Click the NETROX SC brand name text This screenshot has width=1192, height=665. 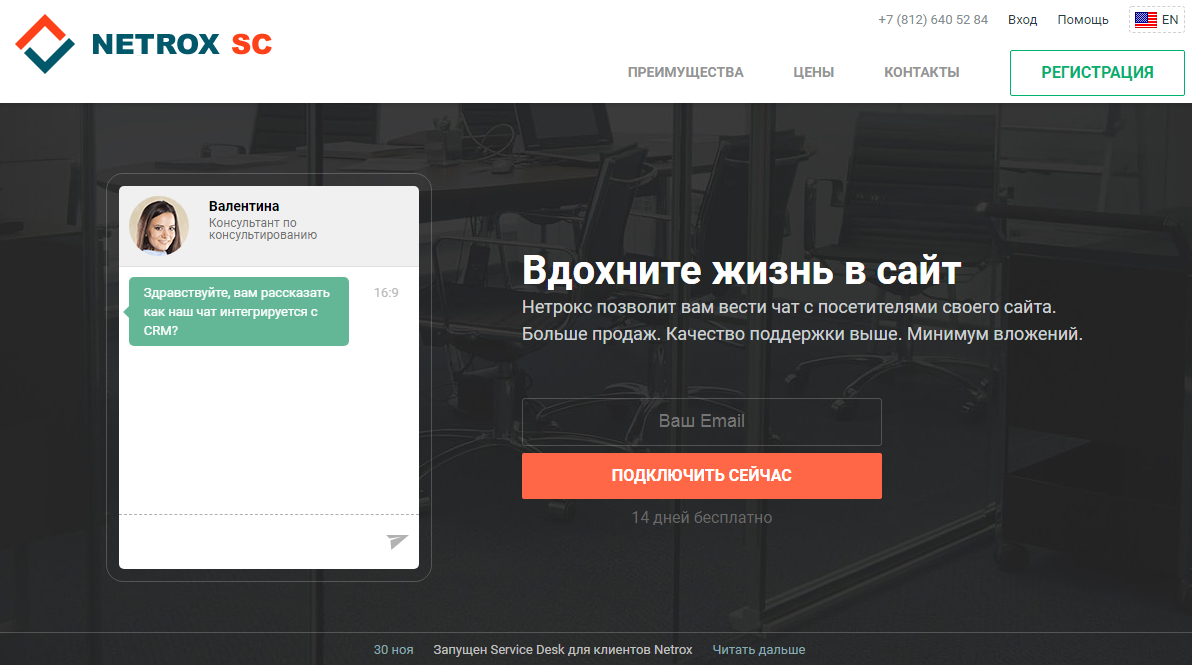click(x=182, y=44)
